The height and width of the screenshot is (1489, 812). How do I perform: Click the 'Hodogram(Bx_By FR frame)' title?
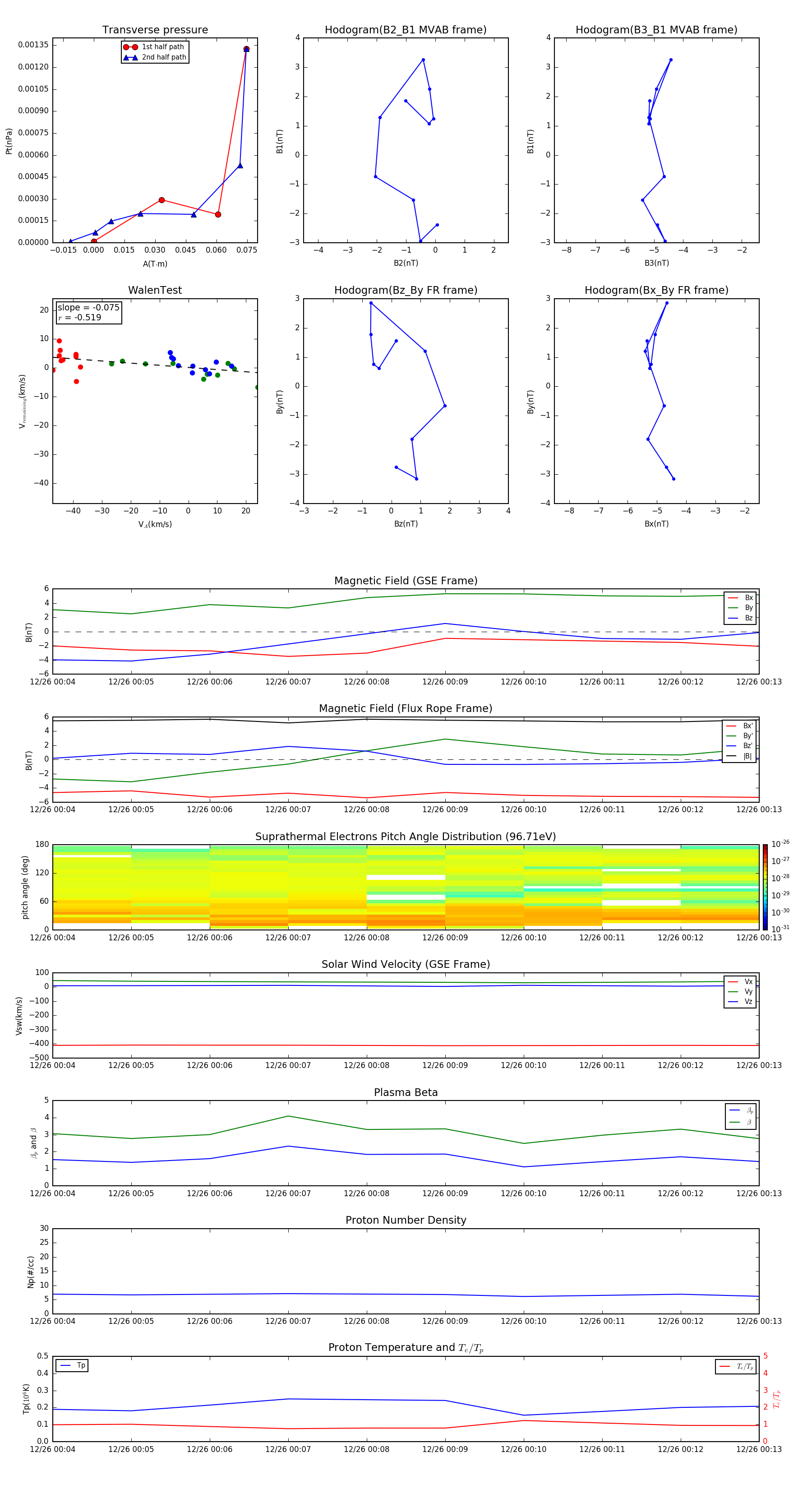(x=656, y=290)
